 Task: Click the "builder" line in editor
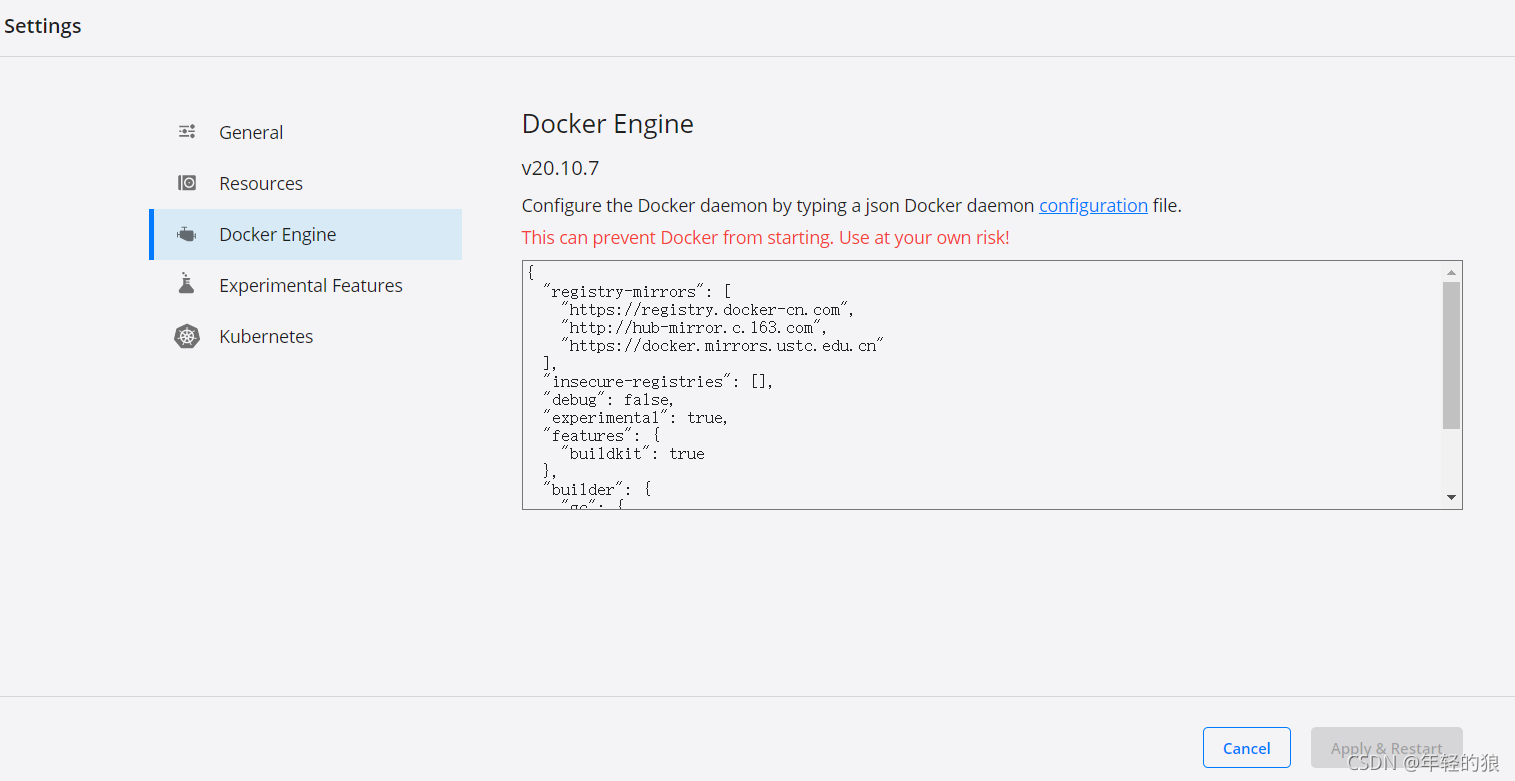point(597,489)
